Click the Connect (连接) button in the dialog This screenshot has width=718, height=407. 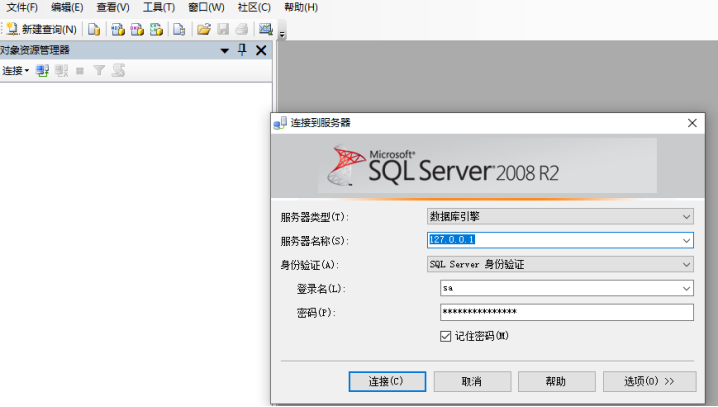[387, 381]
